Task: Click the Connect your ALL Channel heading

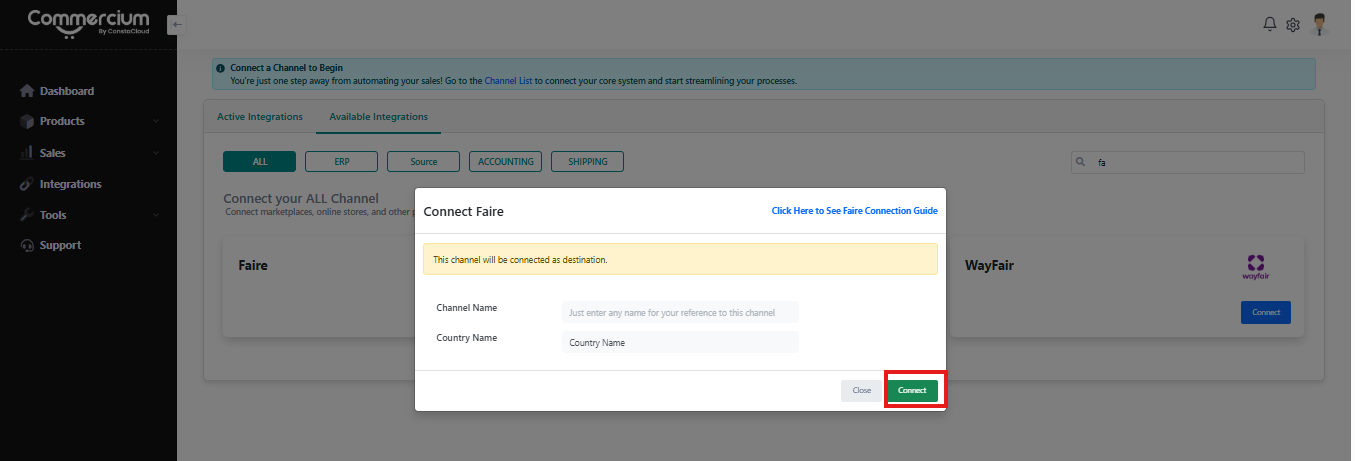Action: tap(301, 199)
